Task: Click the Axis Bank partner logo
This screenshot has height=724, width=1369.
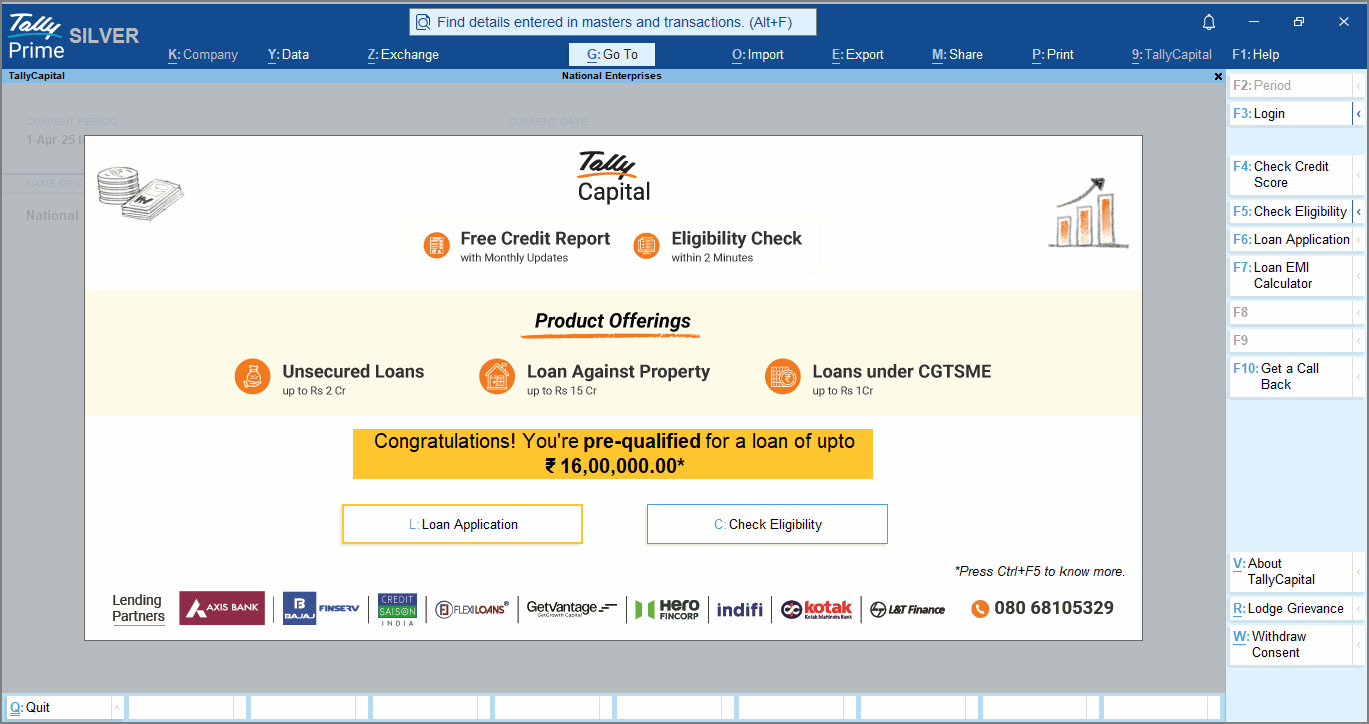Action: 222,608
